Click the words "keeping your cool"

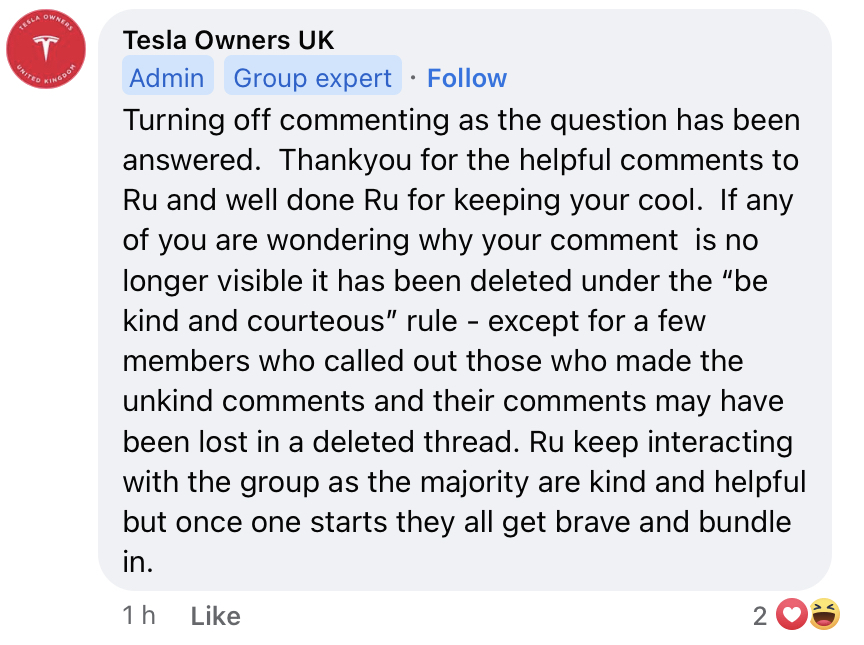pos(578,200)
